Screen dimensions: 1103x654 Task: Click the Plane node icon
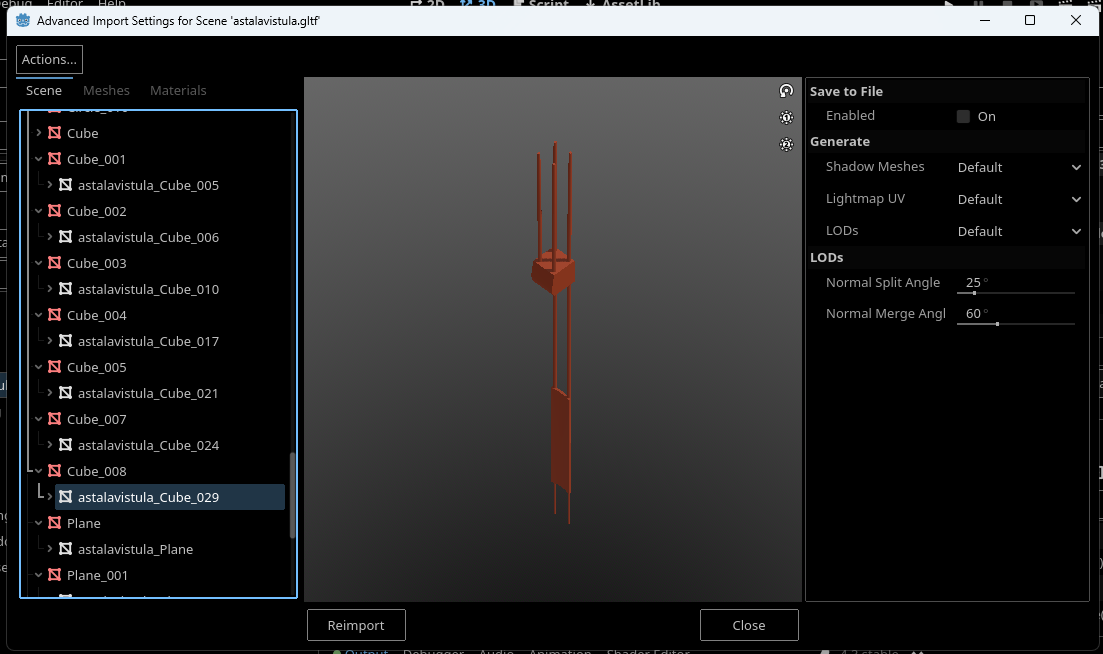(54, 523)
